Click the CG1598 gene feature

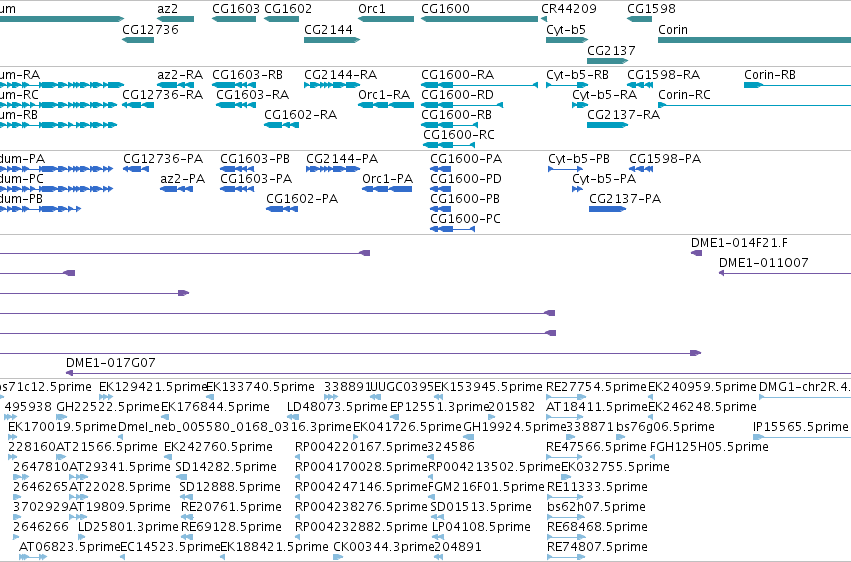click(x=639, y=19)
